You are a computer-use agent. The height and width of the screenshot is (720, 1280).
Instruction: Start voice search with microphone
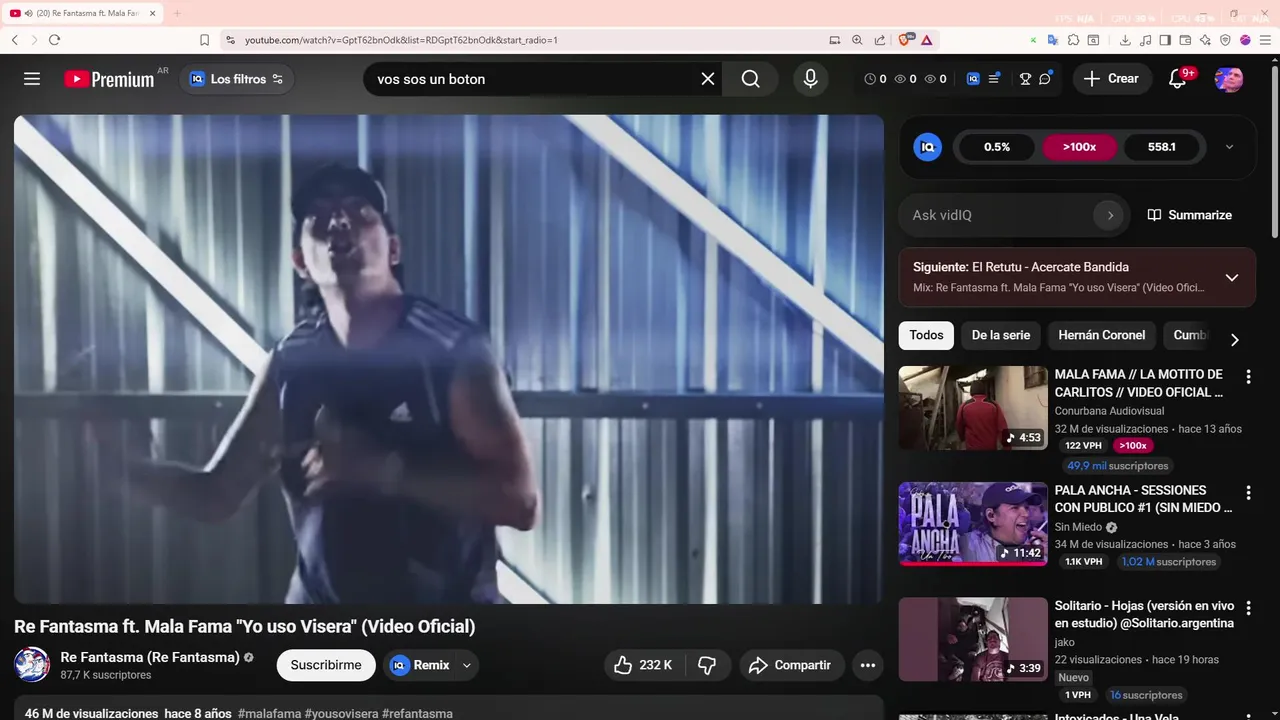[x=811, y=79]
